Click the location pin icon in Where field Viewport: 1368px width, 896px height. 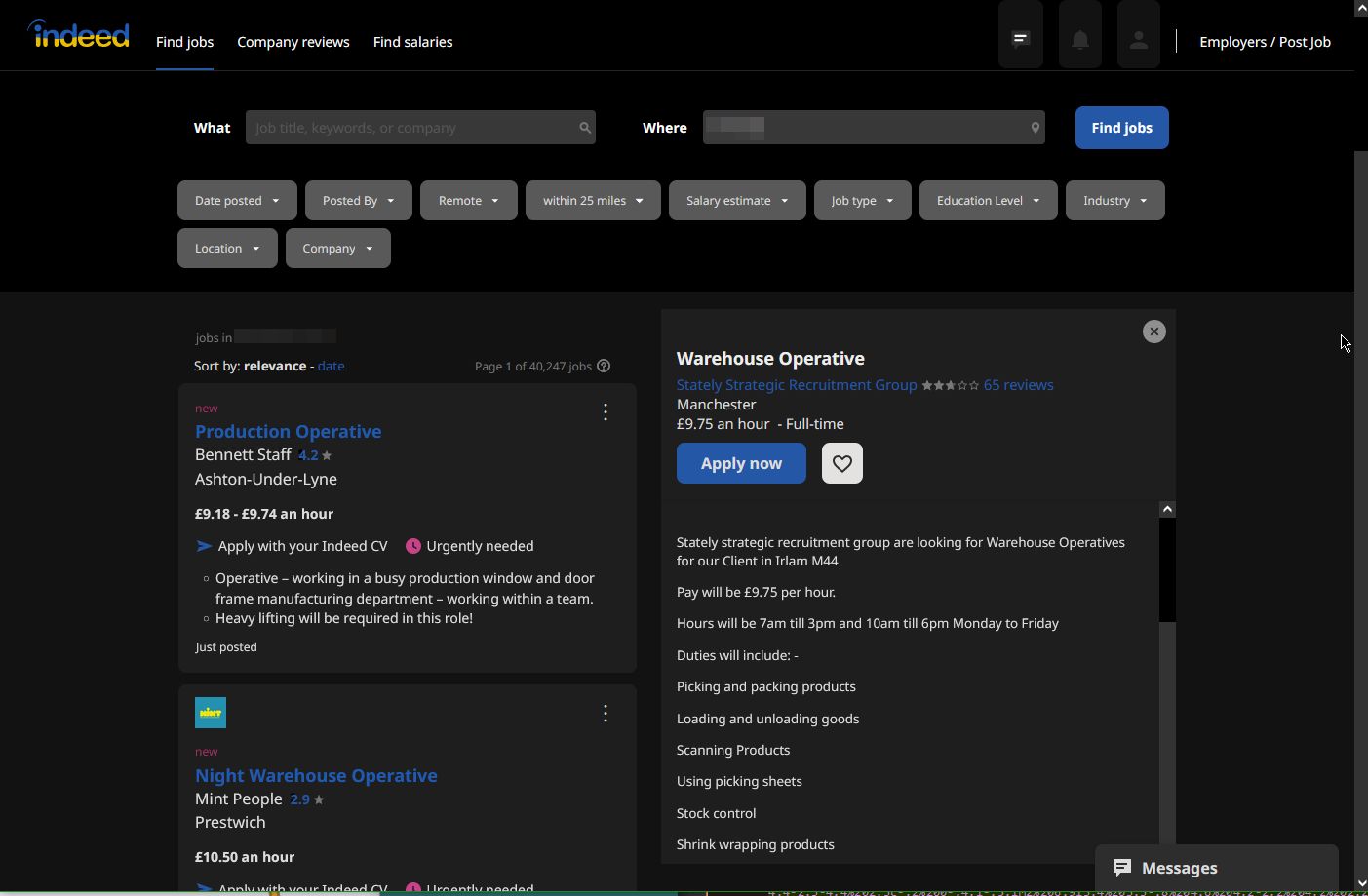coord(1035,128)
